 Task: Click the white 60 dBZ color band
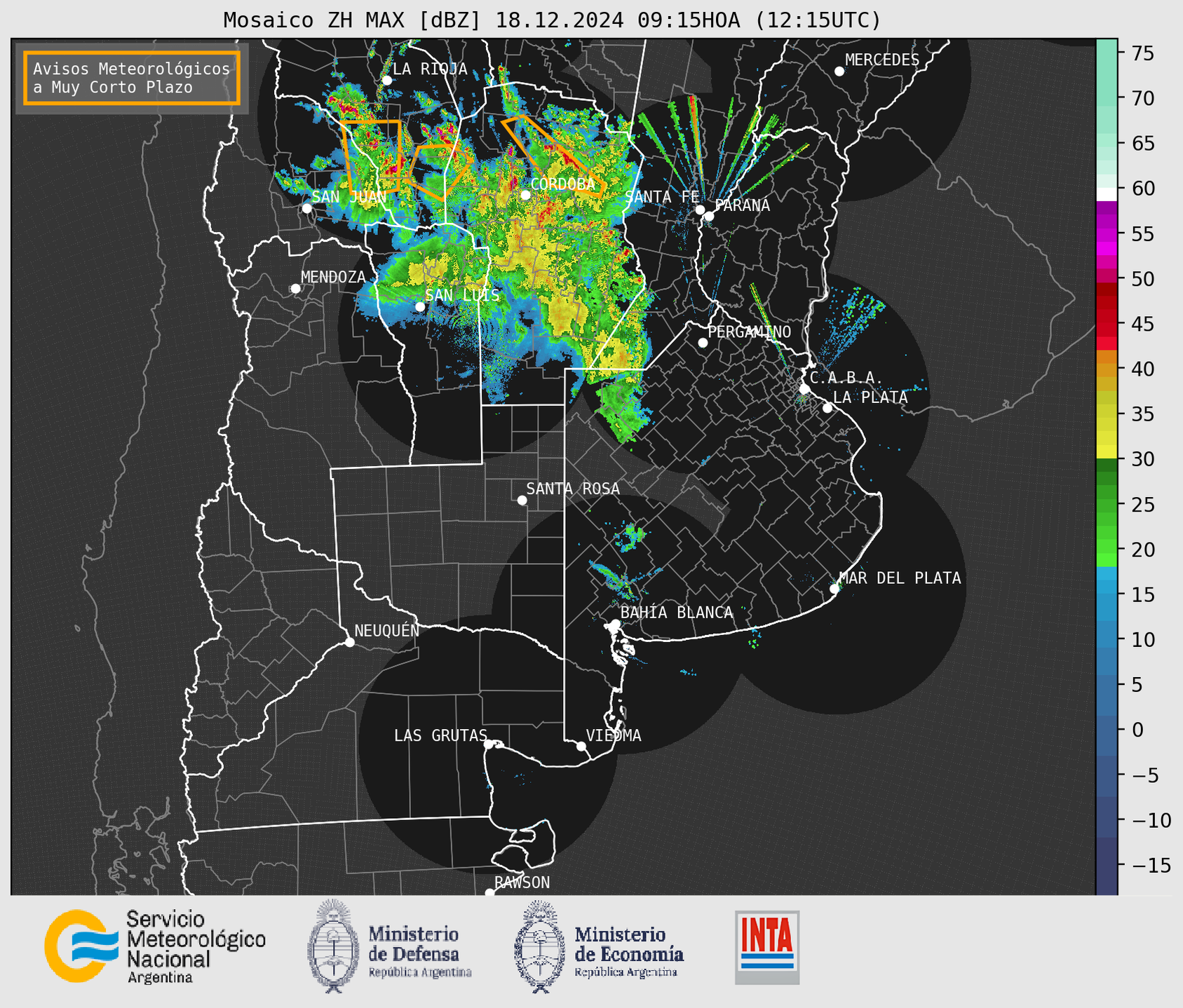coord(1107,194)
